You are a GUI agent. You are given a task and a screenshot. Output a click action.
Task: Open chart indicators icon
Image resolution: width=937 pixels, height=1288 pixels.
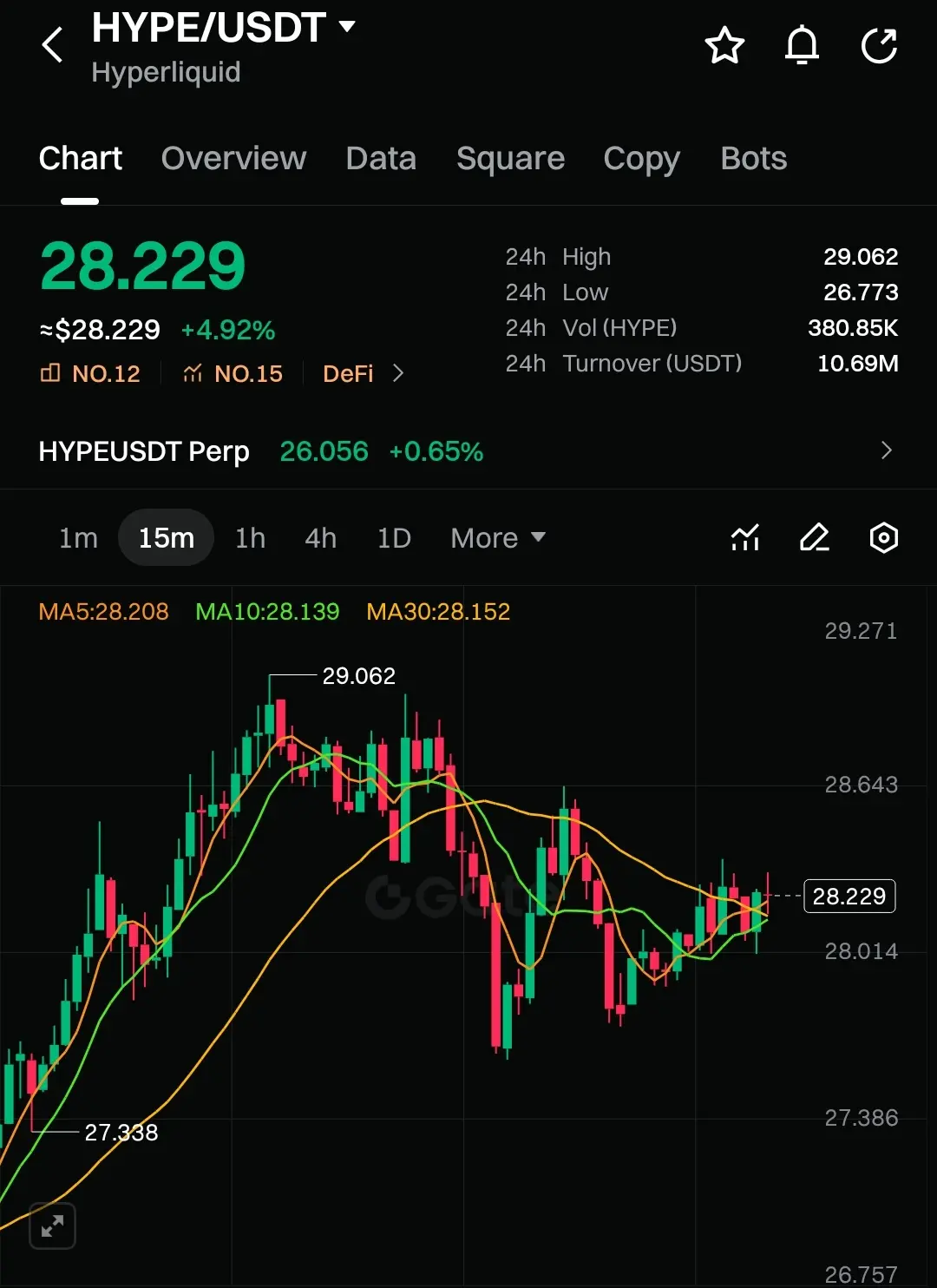[745, 538]
